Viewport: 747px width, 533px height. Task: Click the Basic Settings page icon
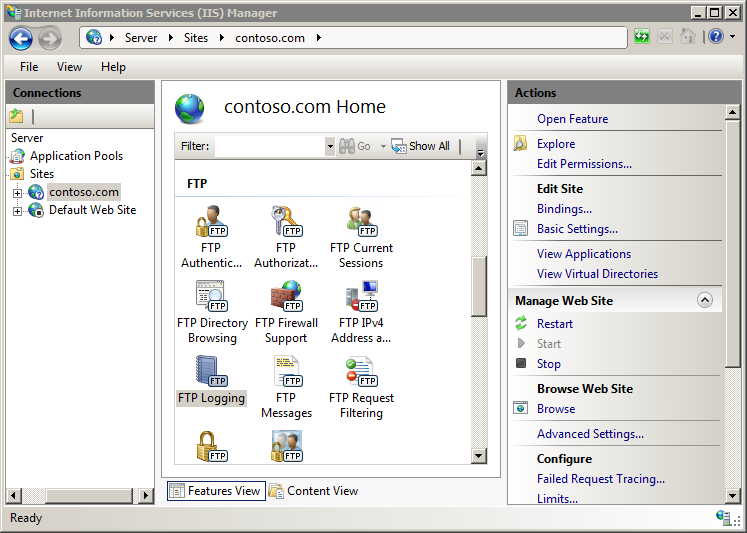pos(521,228)
